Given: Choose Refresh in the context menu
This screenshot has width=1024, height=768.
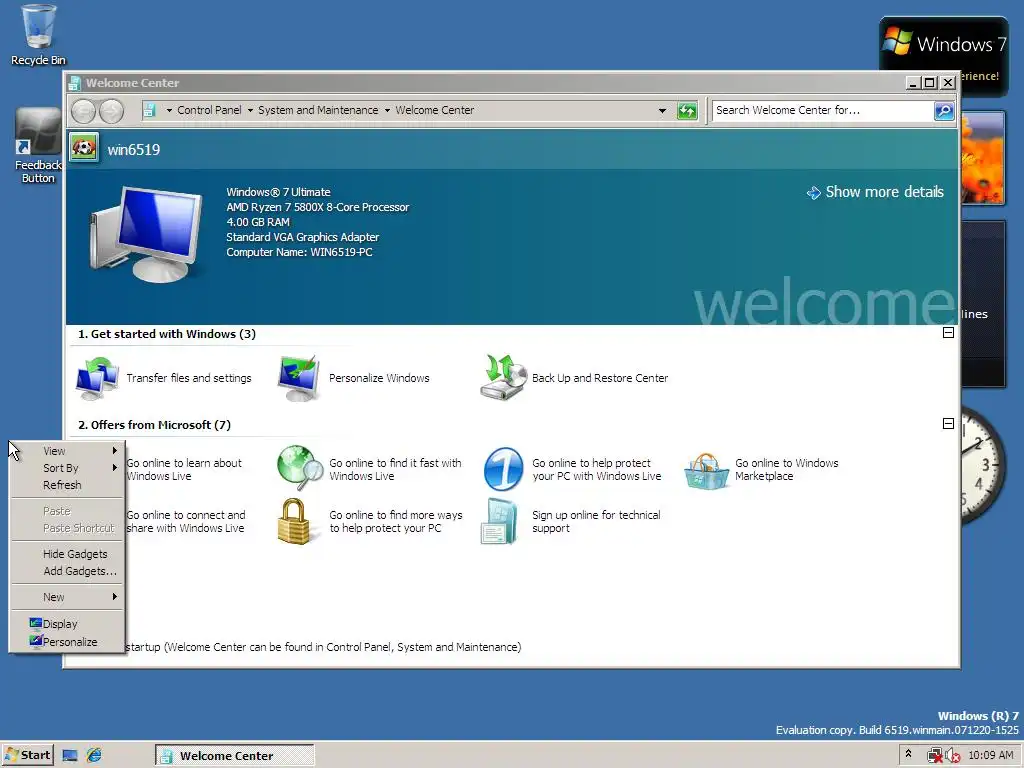Looking at the screenshot, I should pyautogui.click(x=67, y=485).
